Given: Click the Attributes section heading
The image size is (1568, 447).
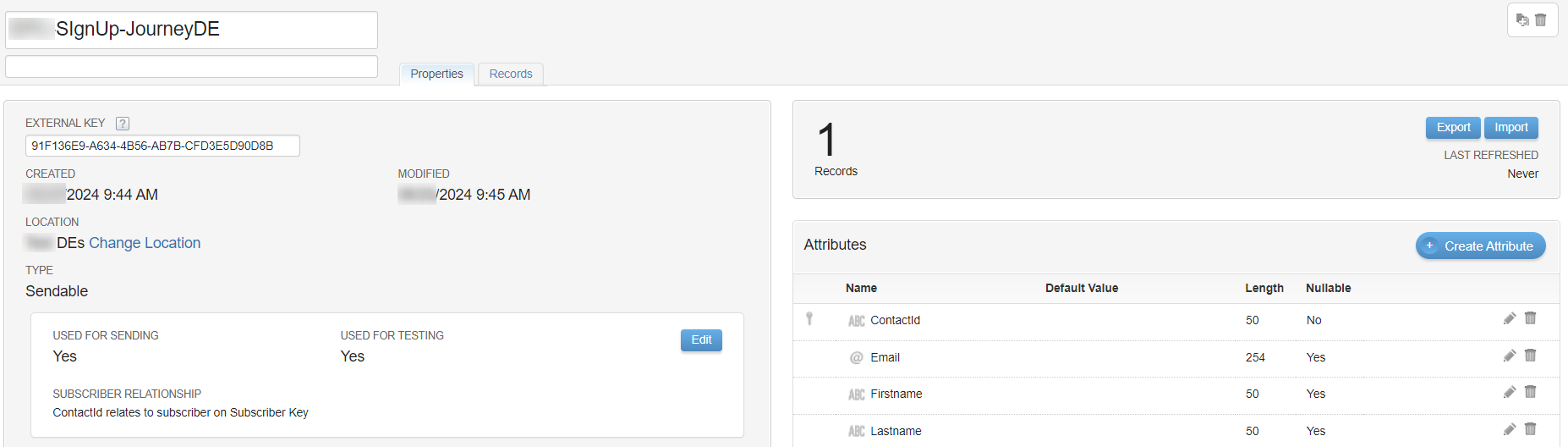Looking at the screenshot, I should click(x=835, y=245).
